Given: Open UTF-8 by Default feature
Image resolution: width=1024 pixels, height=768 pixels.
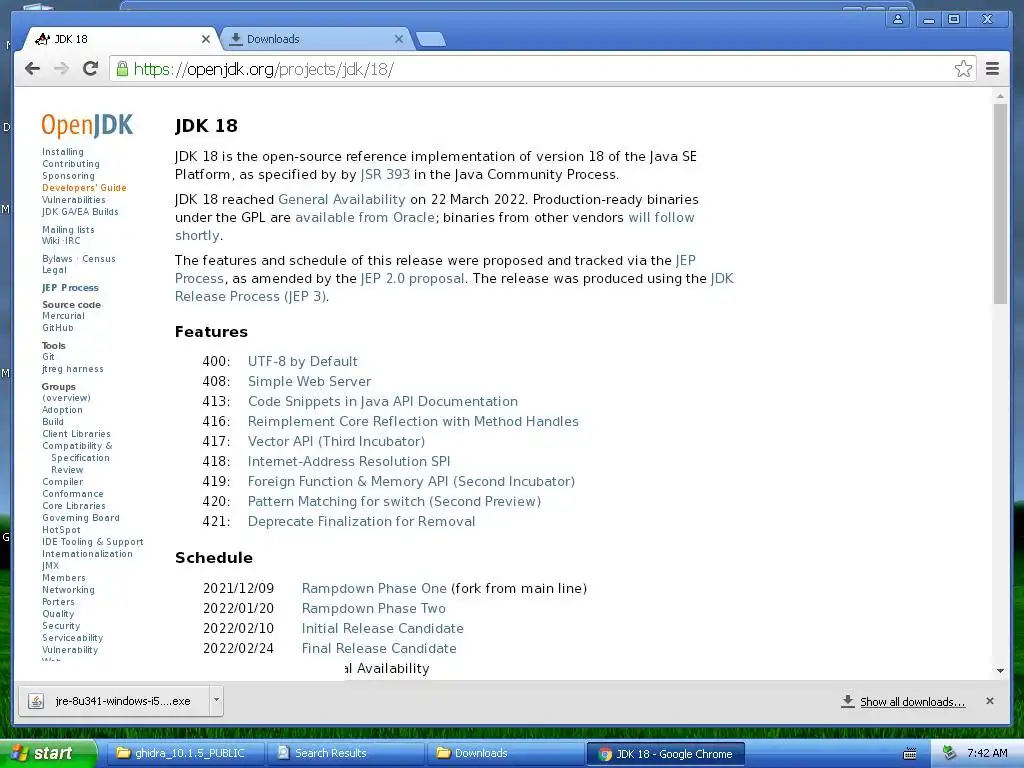Looking at the screenshot, I should coord(302,361).
